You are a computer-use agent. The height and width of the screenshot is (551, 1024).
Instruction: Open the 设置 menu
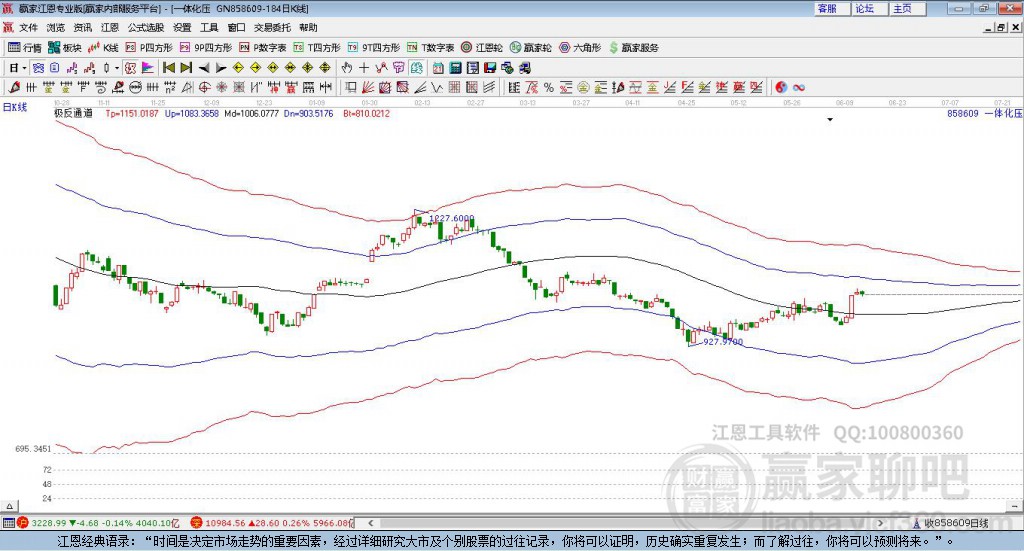[182, 27]
